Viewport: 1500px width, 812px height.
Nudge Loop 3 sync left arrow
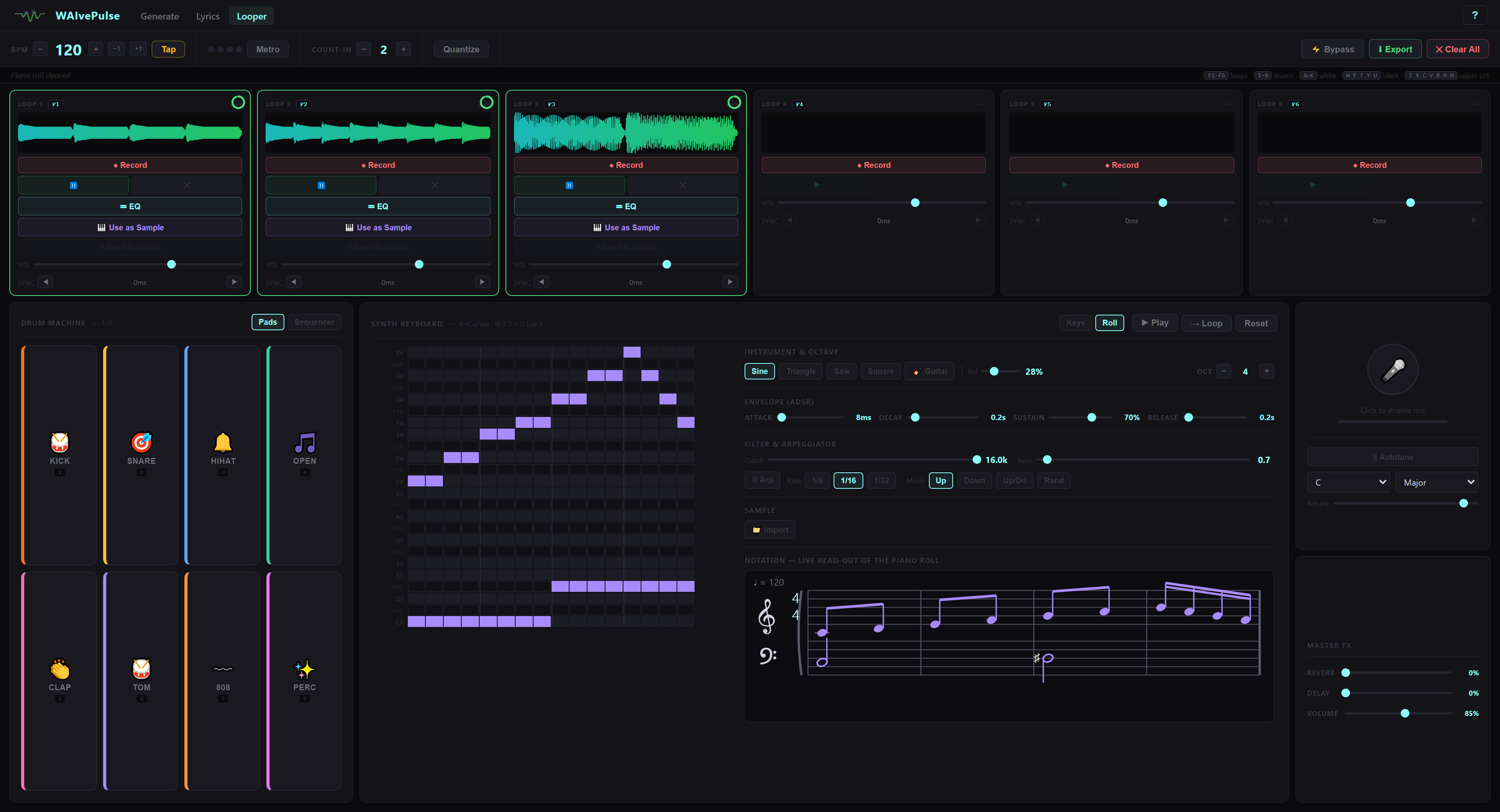[541, 282]
